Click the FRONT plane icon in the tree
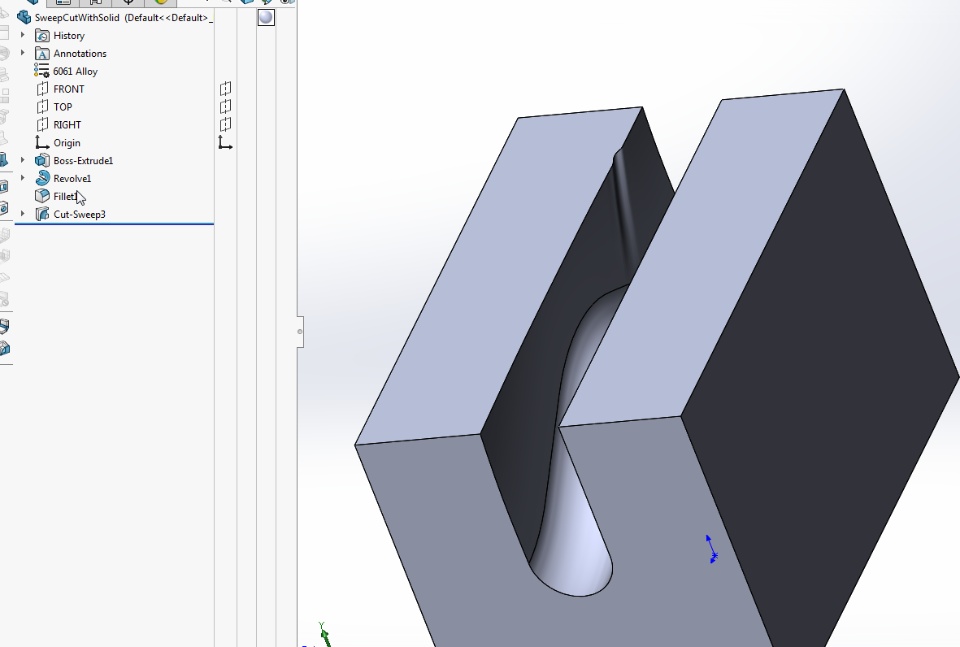The width and height of the screenshot is (960, 647). 42,89
